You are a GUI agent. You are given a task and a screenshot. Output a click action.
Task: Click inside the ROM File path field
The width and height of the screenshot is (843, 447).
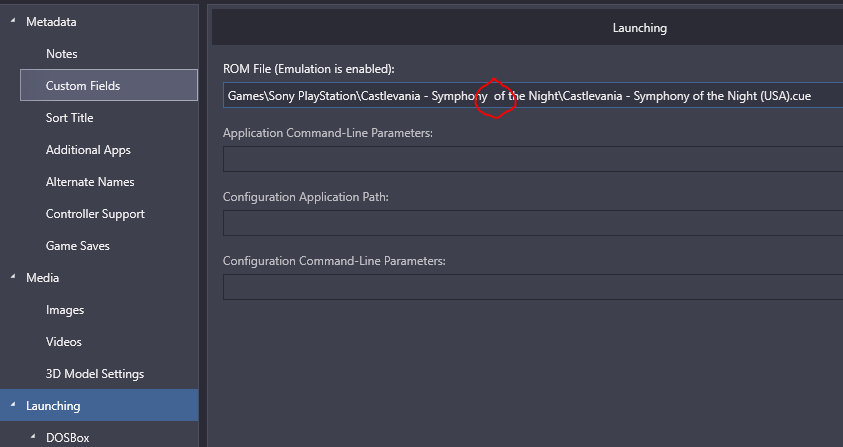coord(533,95)
